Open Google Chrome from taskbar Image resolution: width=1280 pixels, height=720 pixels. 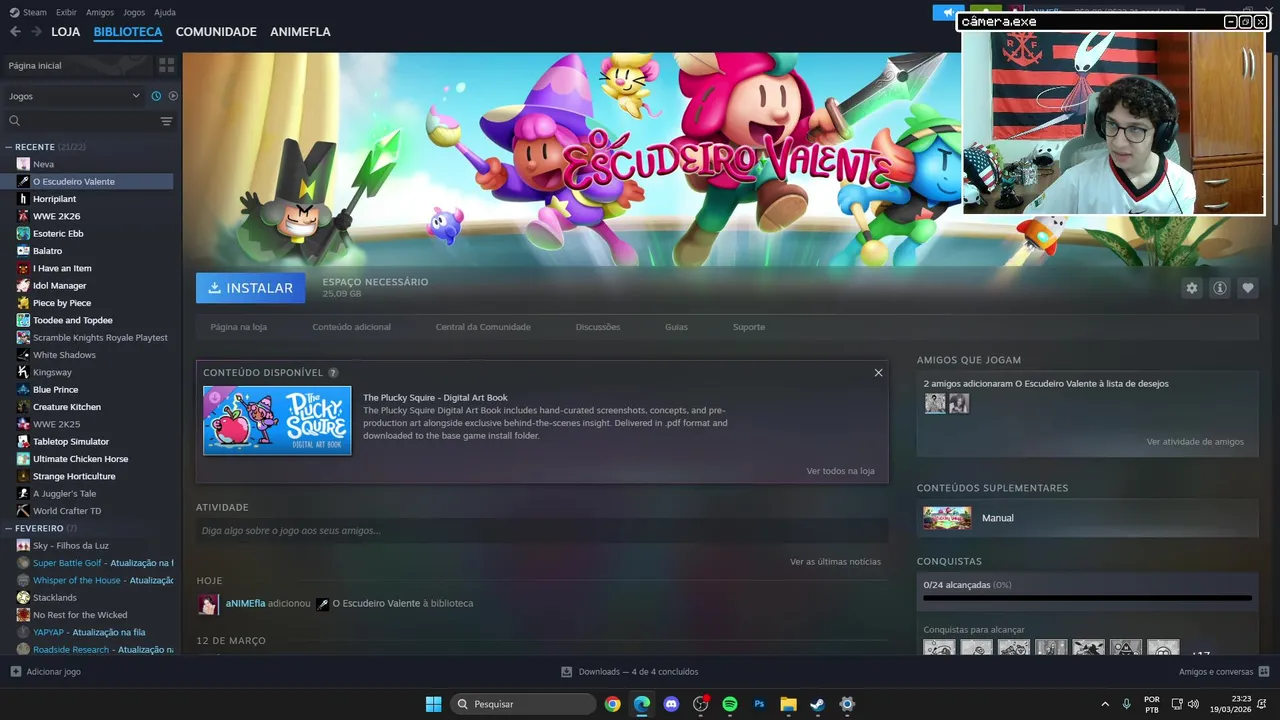pos(612,704)
